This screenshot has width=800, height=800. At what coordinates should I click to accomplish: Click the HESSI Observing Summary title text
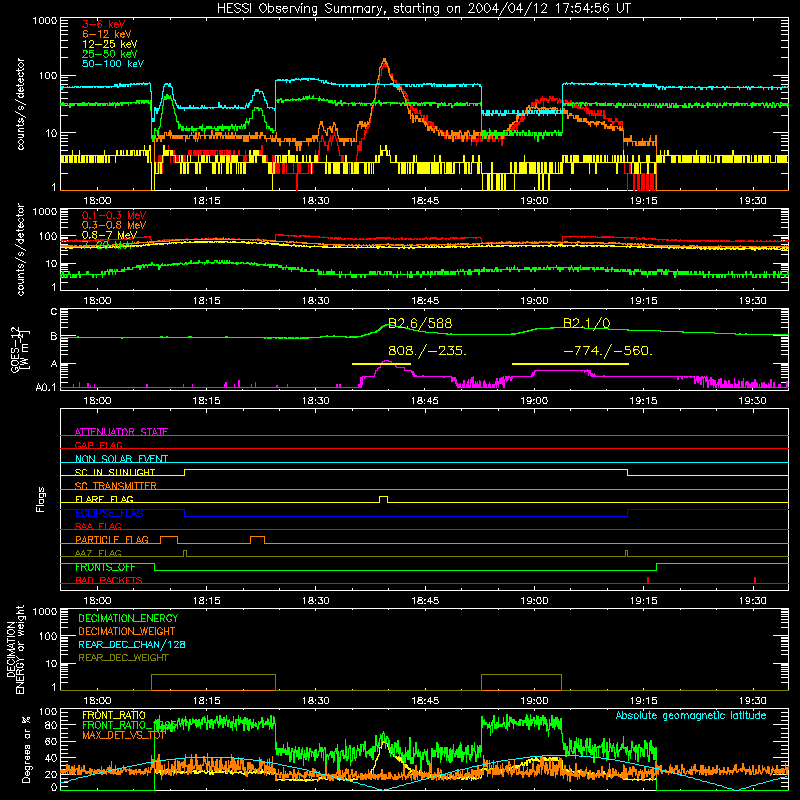423,9
